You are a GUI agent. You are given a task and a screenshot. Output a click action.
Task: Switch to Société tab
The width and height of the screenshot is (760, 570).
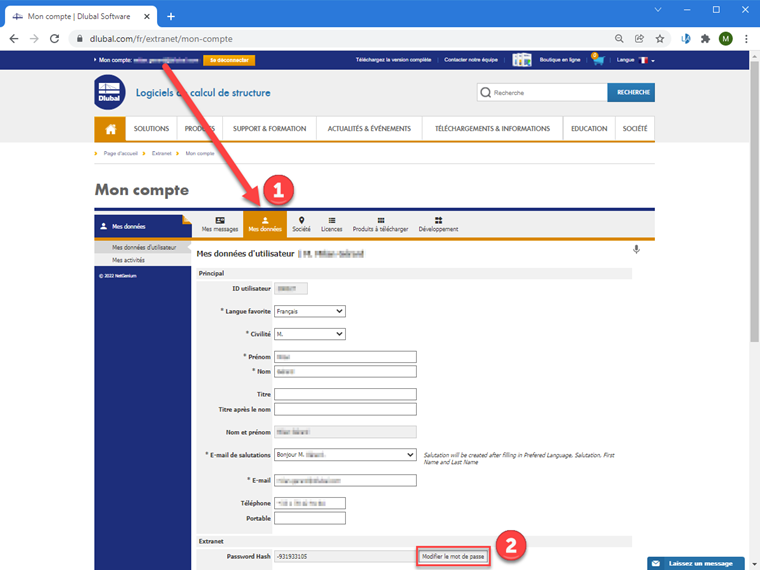pyautogui.click(x=301, y=224)
